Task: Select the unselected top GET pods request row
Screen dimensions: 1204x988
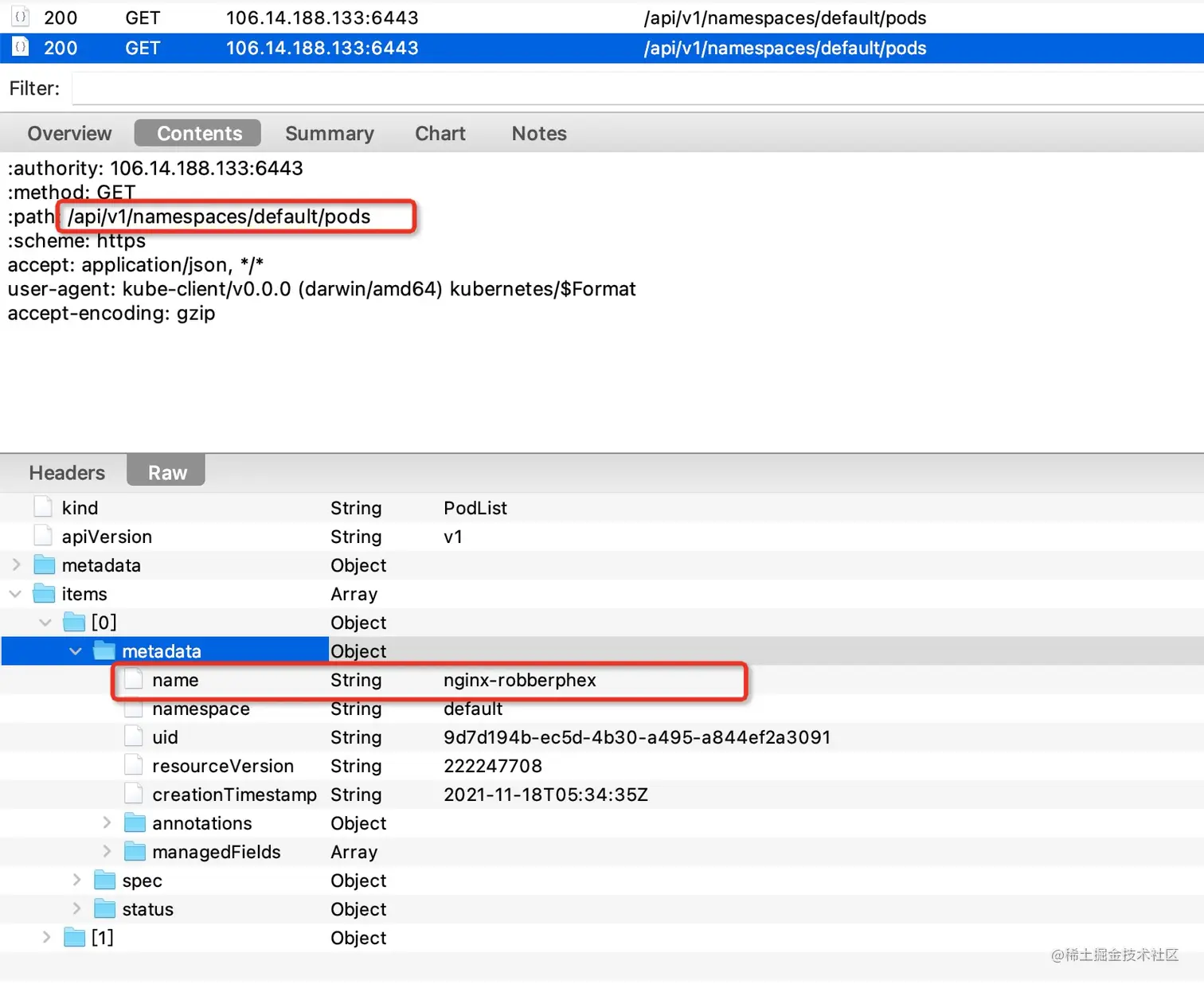Action: click(x=602, y=17)
